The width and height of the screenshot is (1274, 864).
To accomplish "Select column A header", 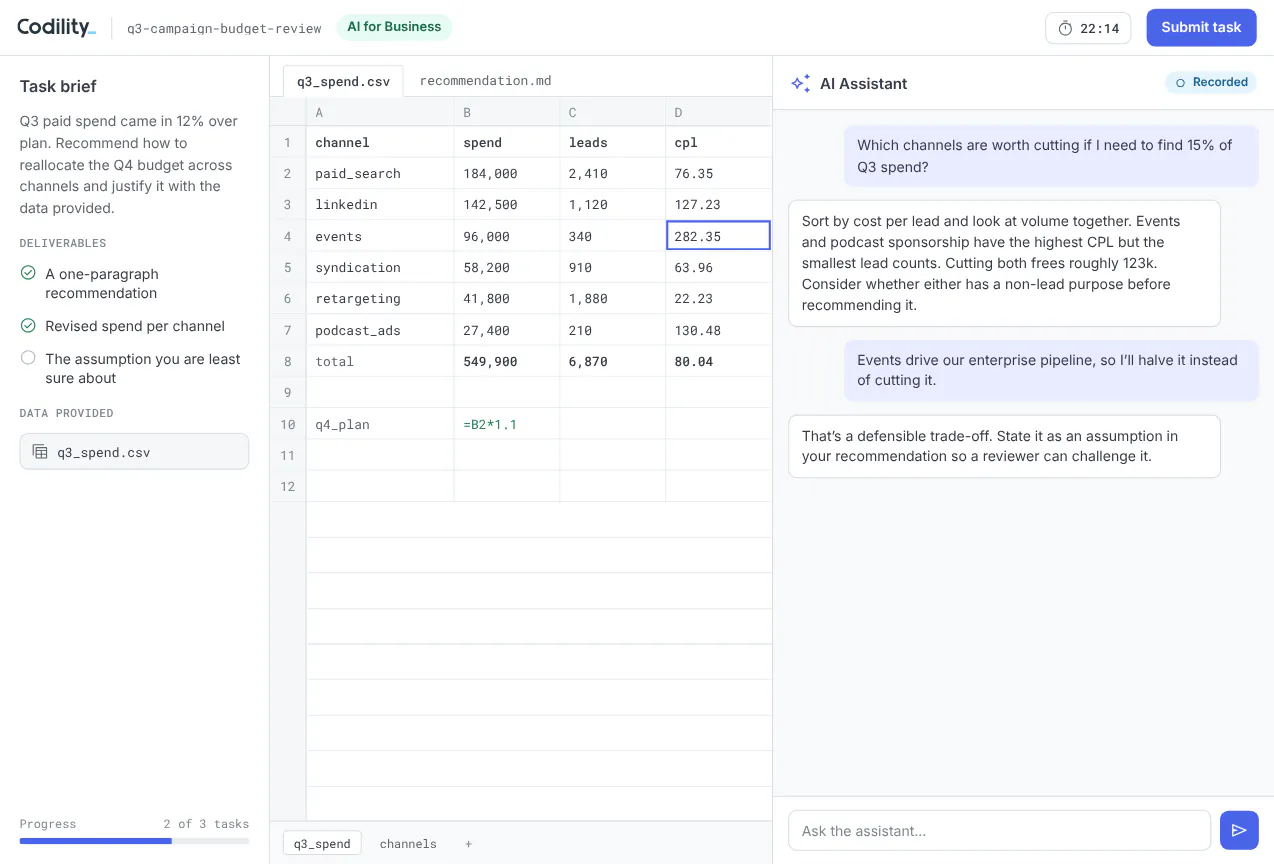I will [380, 112].
